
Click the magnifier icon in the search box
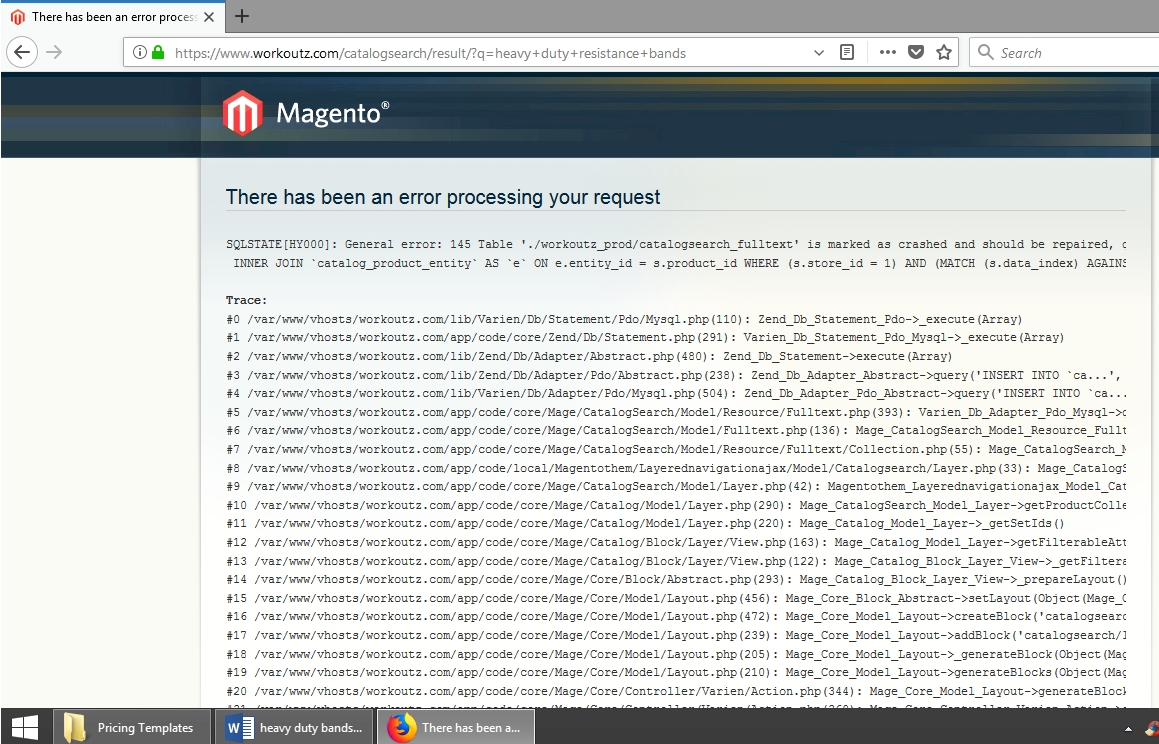(985, 52)
